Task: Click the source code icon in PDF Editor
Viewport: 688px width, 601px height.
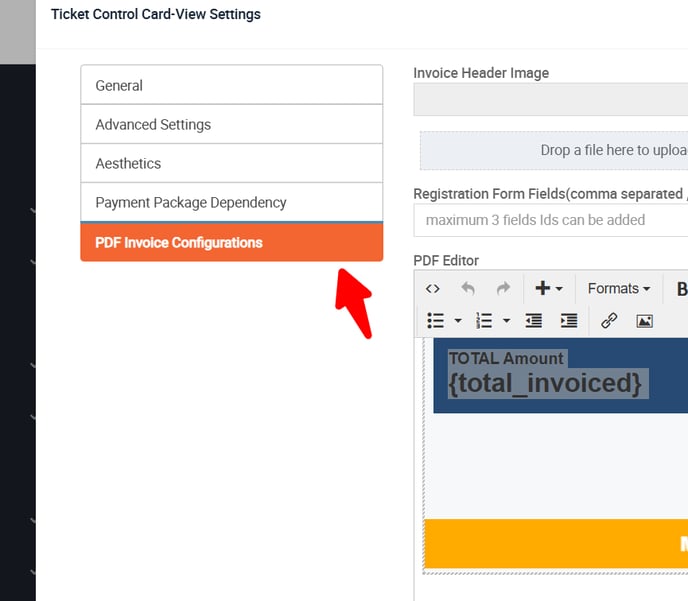Action: click(x=432, y=289)
